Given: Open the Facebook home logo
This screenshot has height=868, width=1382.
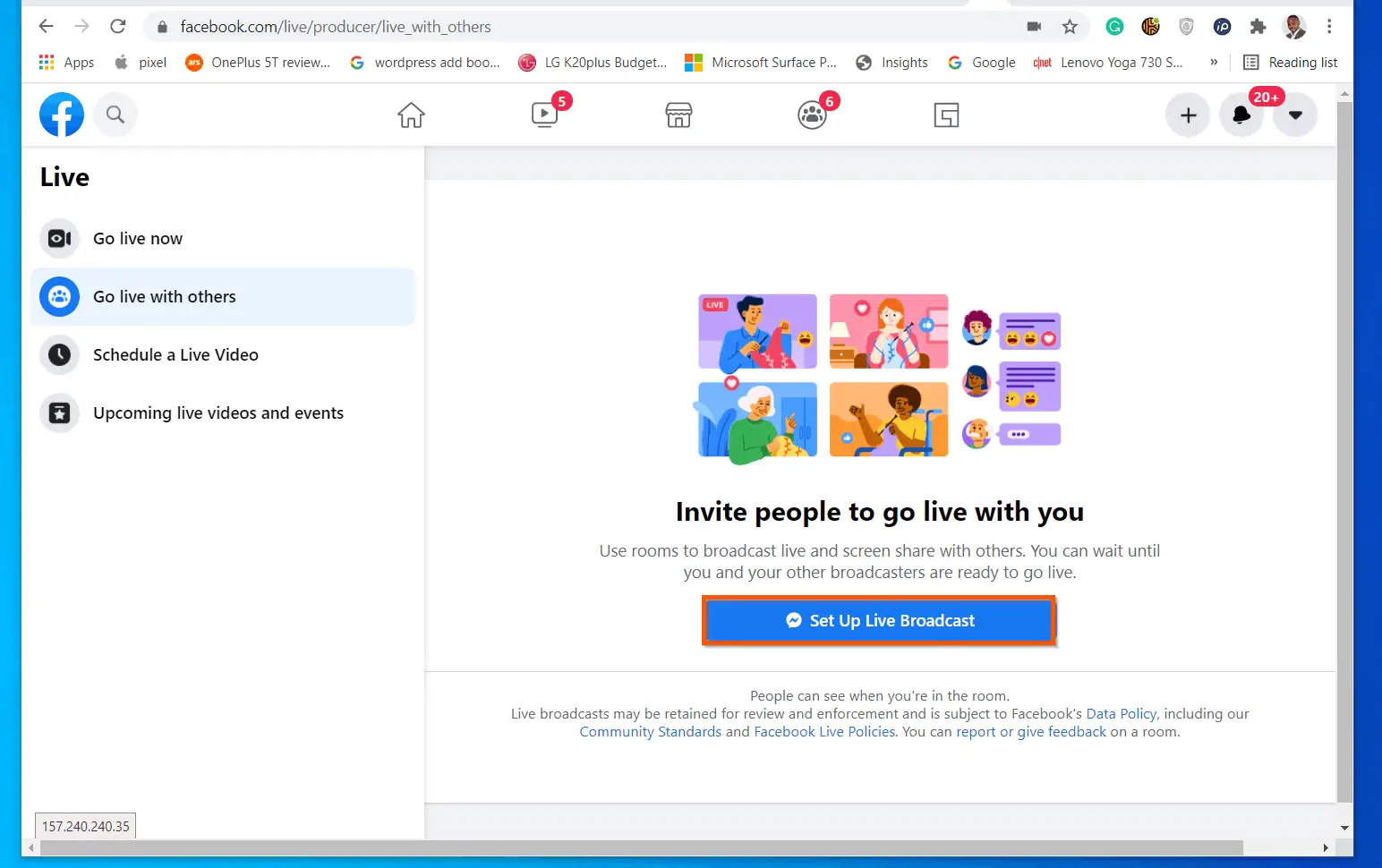Looking at the screenshot, I should (62, 115).
